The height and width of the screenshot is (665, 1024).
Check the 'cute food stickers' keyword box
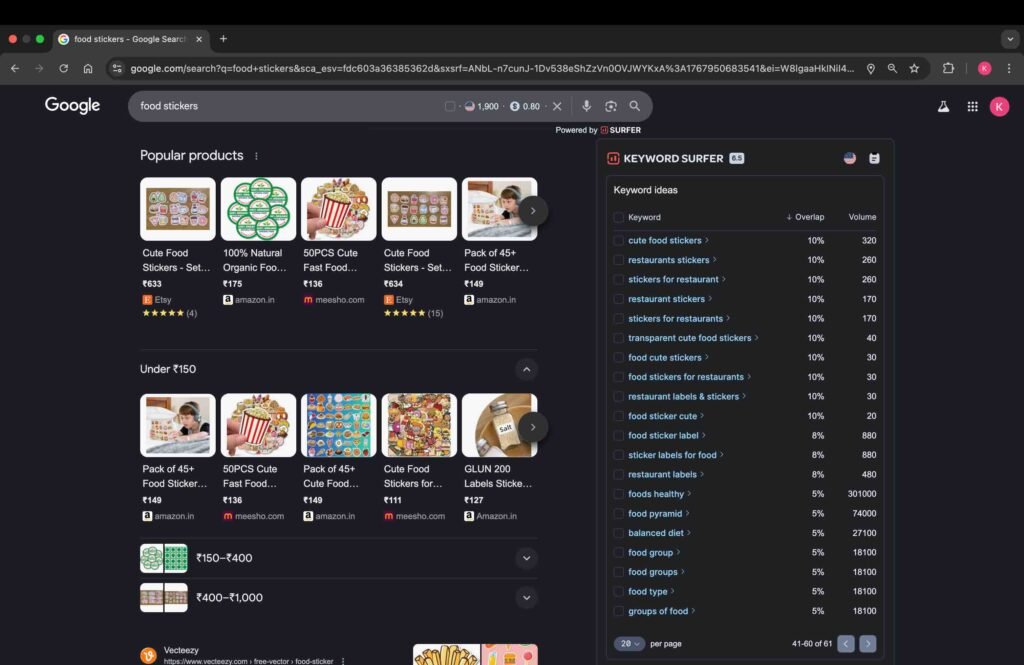click(619, 241)
